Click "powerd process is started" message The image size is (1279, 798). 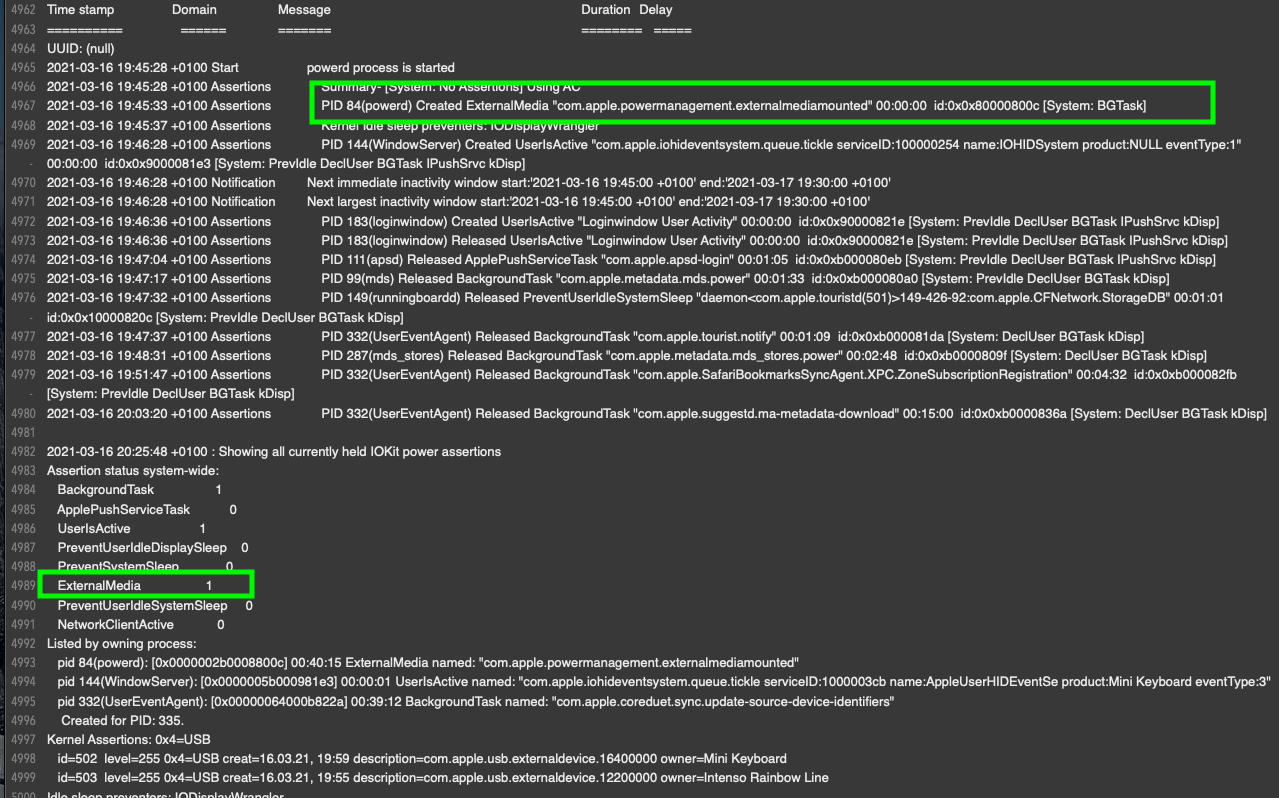click(381, 68)
